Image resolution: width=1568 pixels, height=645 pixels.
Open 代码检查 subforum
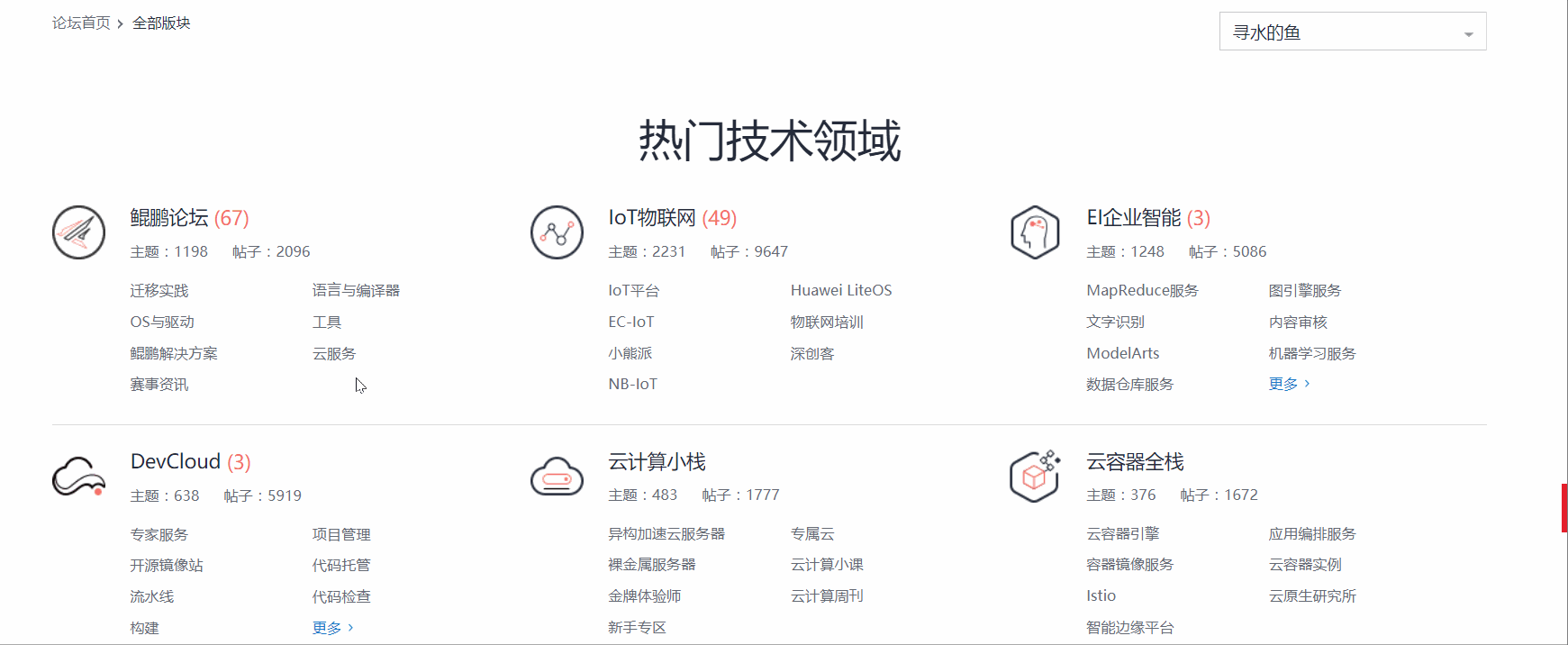pyautogui.click(x=341, y=596)
